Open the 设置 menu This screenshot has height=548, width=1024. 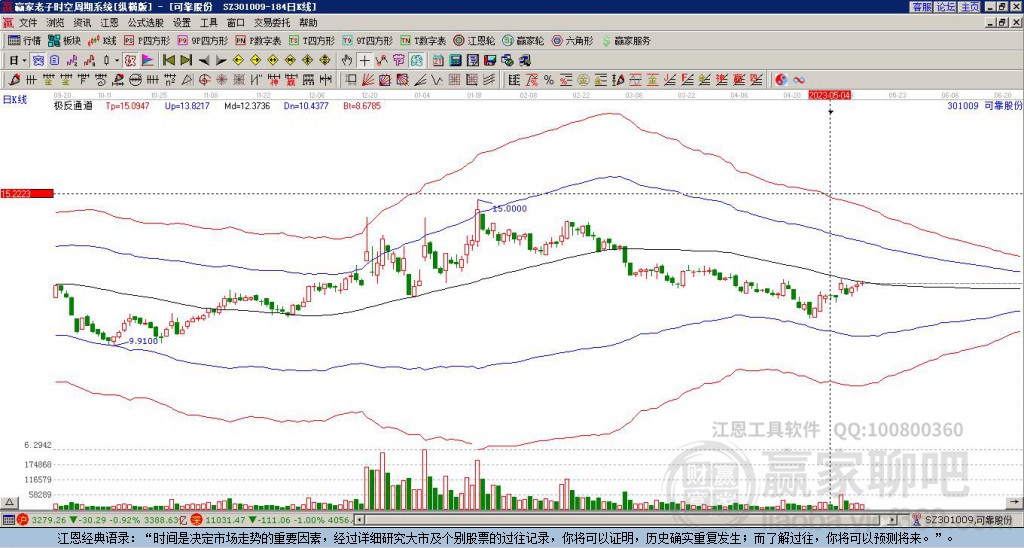[x=182, y=23]
